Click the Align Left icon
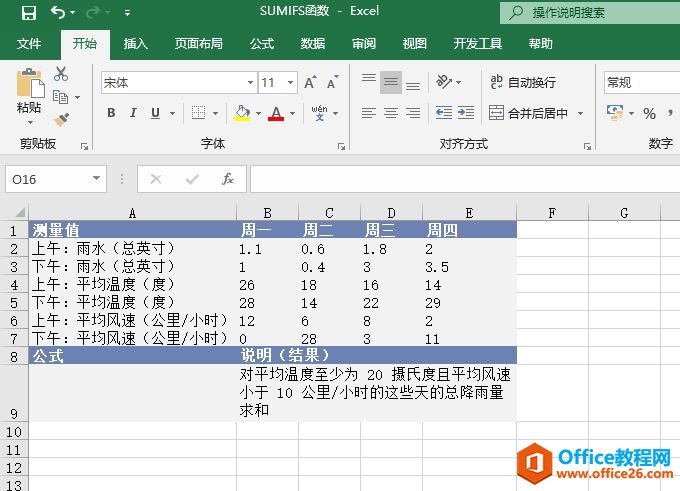The width and height of the screenshot is (680, 491). (x=369, y=113)
